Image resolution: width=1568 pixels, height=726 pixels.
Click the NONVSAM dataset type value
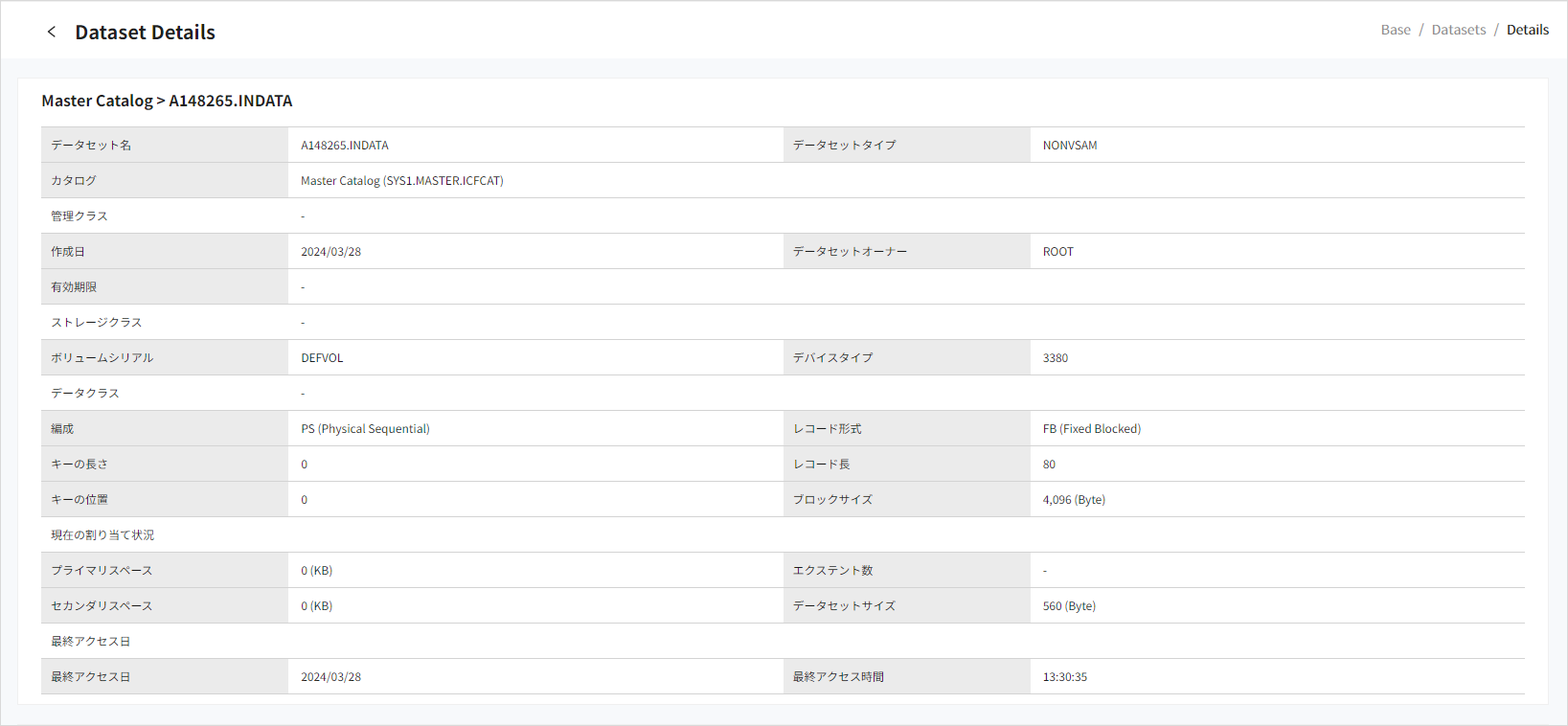1070,146
